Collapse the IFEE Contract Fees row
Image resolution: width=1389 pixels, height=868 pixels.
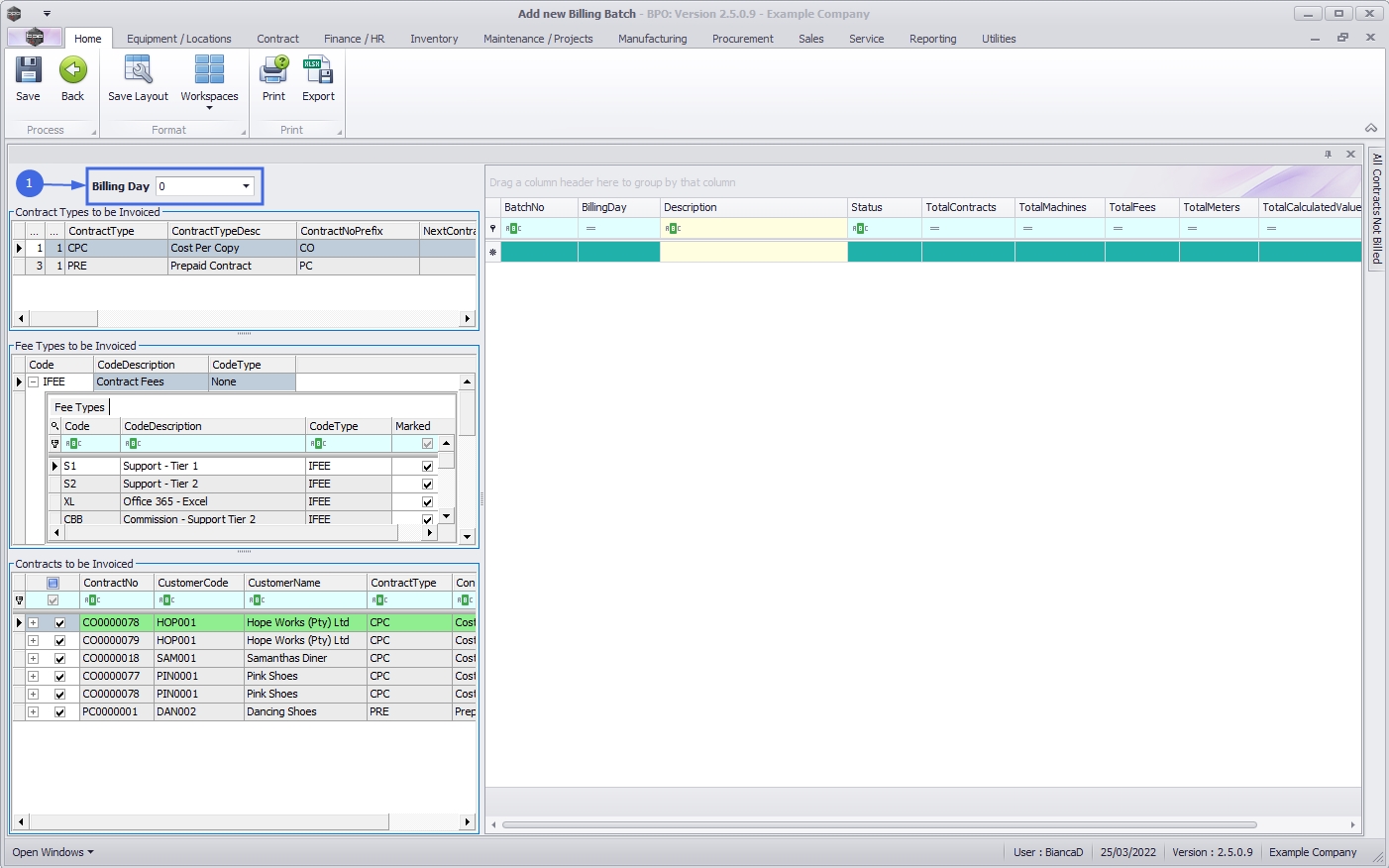pos(33,381)
